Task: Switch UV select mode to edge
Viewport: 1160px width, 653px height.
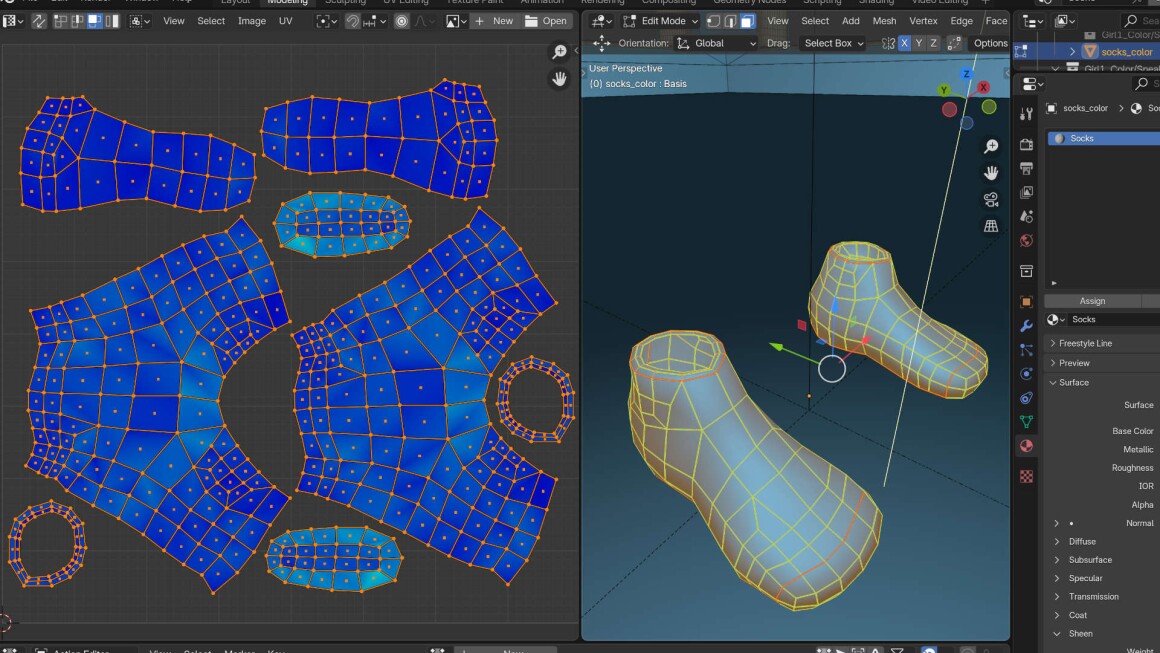Action: coord(78,21)
